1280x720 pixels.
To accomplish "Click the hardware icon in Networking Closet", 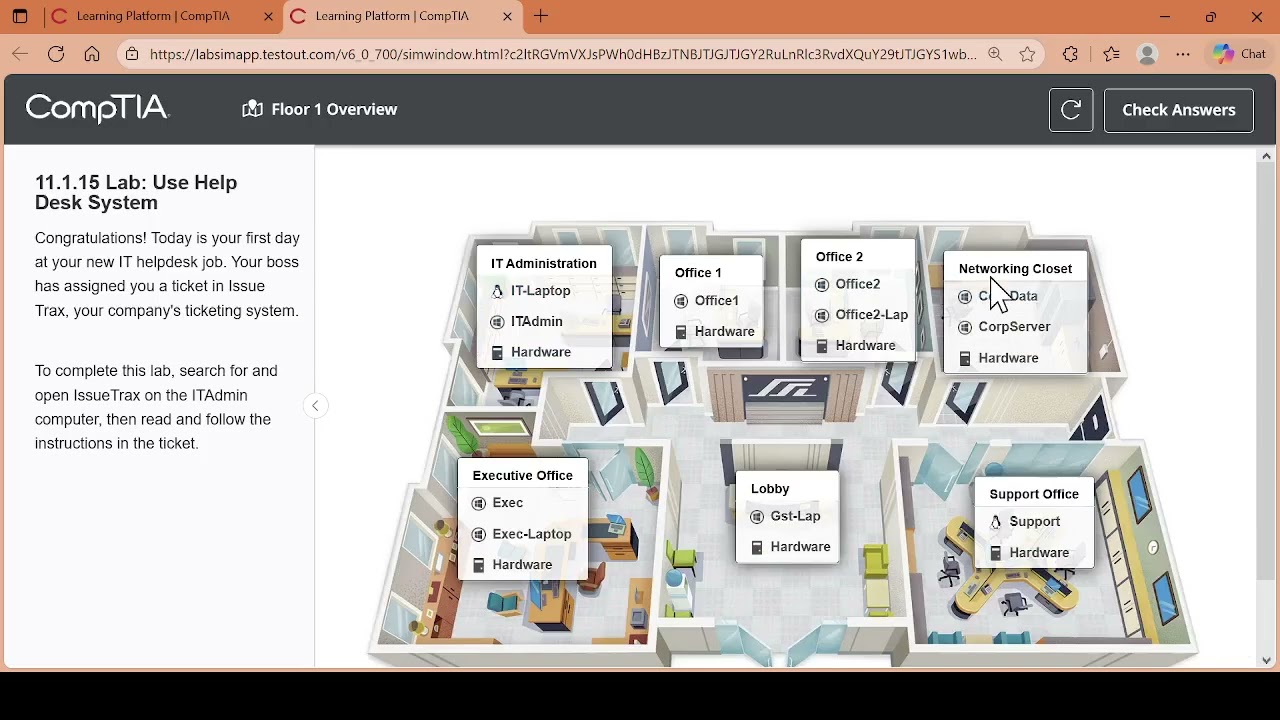I will pyautogui.click(x=965, y=359).
